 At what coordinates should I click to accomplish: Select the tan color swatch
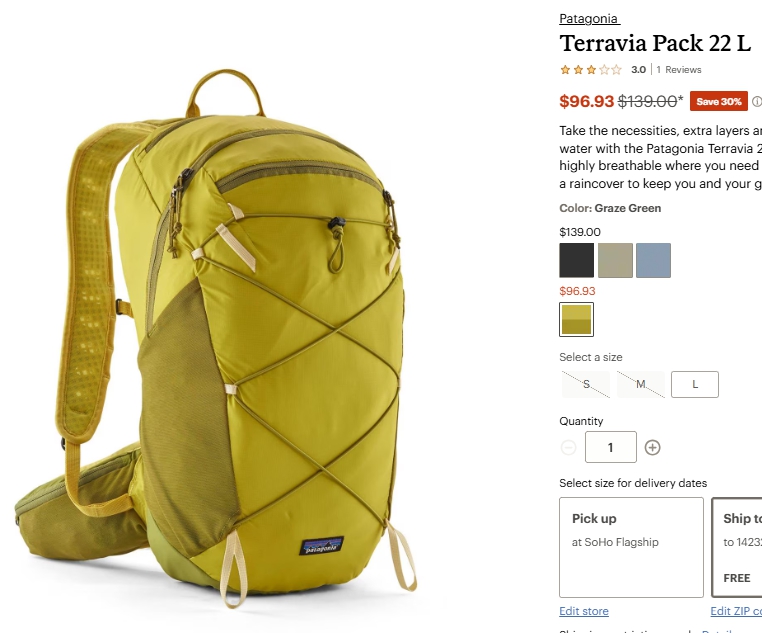coord(615,260)
